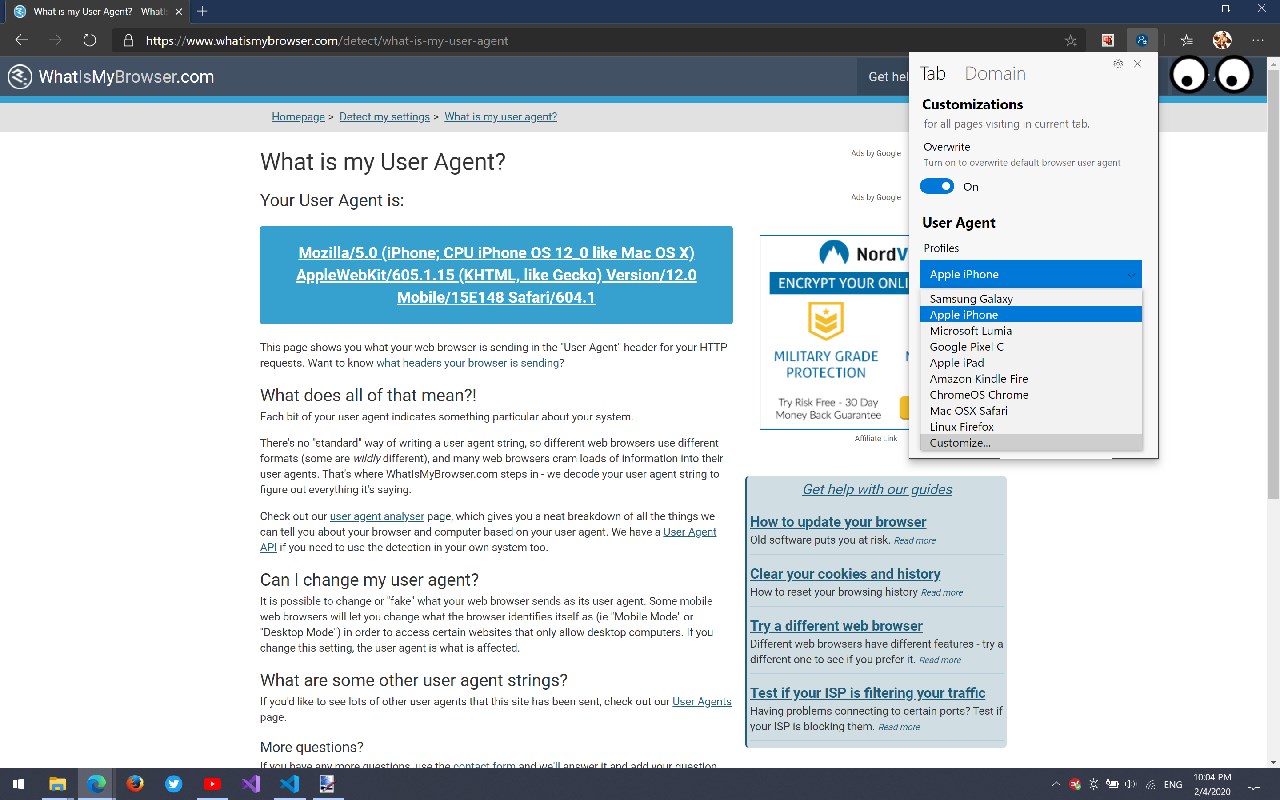The height and width of the screenshot is (800, 1280).
Task: Click the browser back arrow
Action: [x=21, y=41]
